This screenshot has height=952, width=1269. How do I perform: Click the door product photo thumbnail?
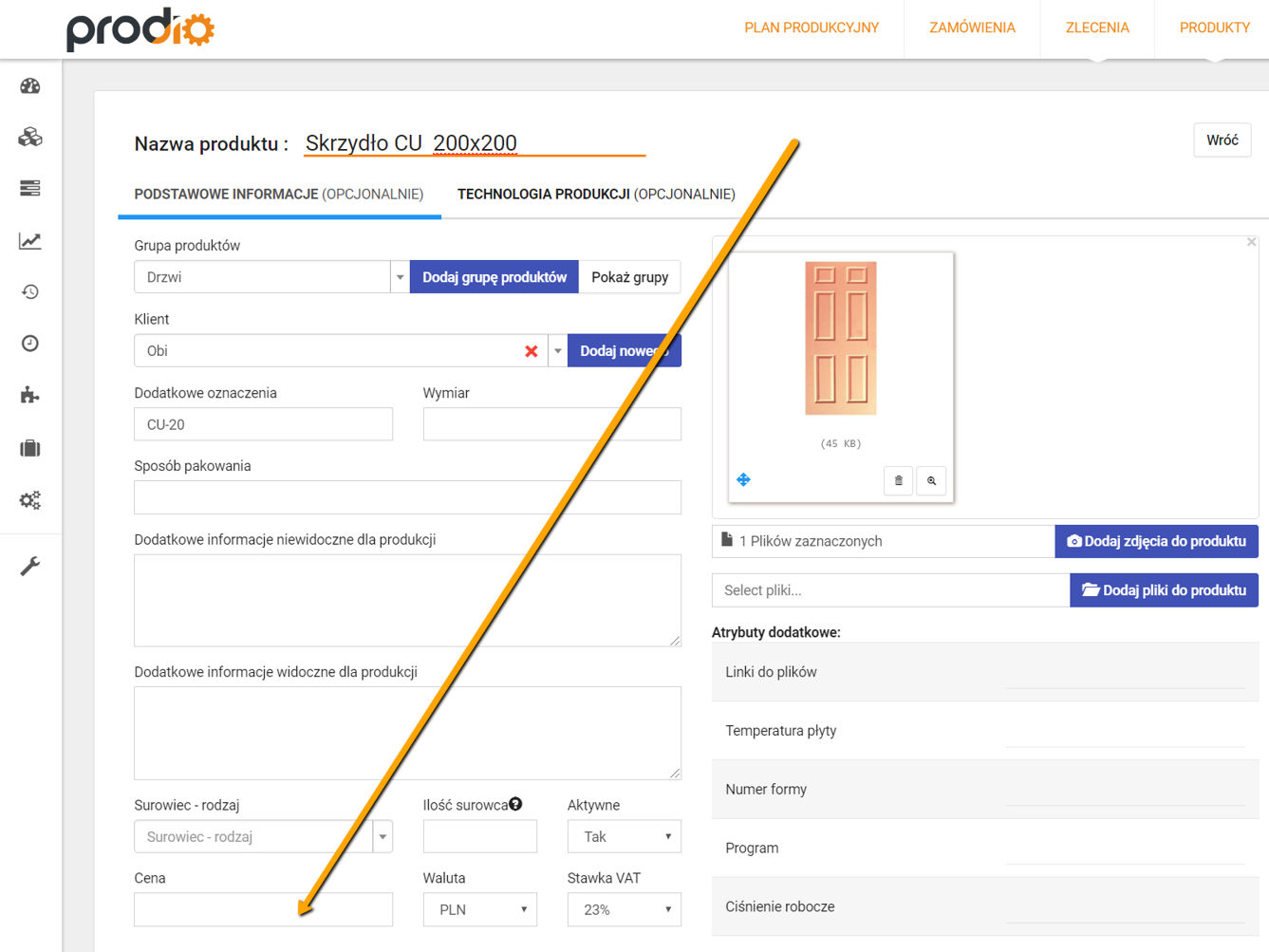(839, 339)
